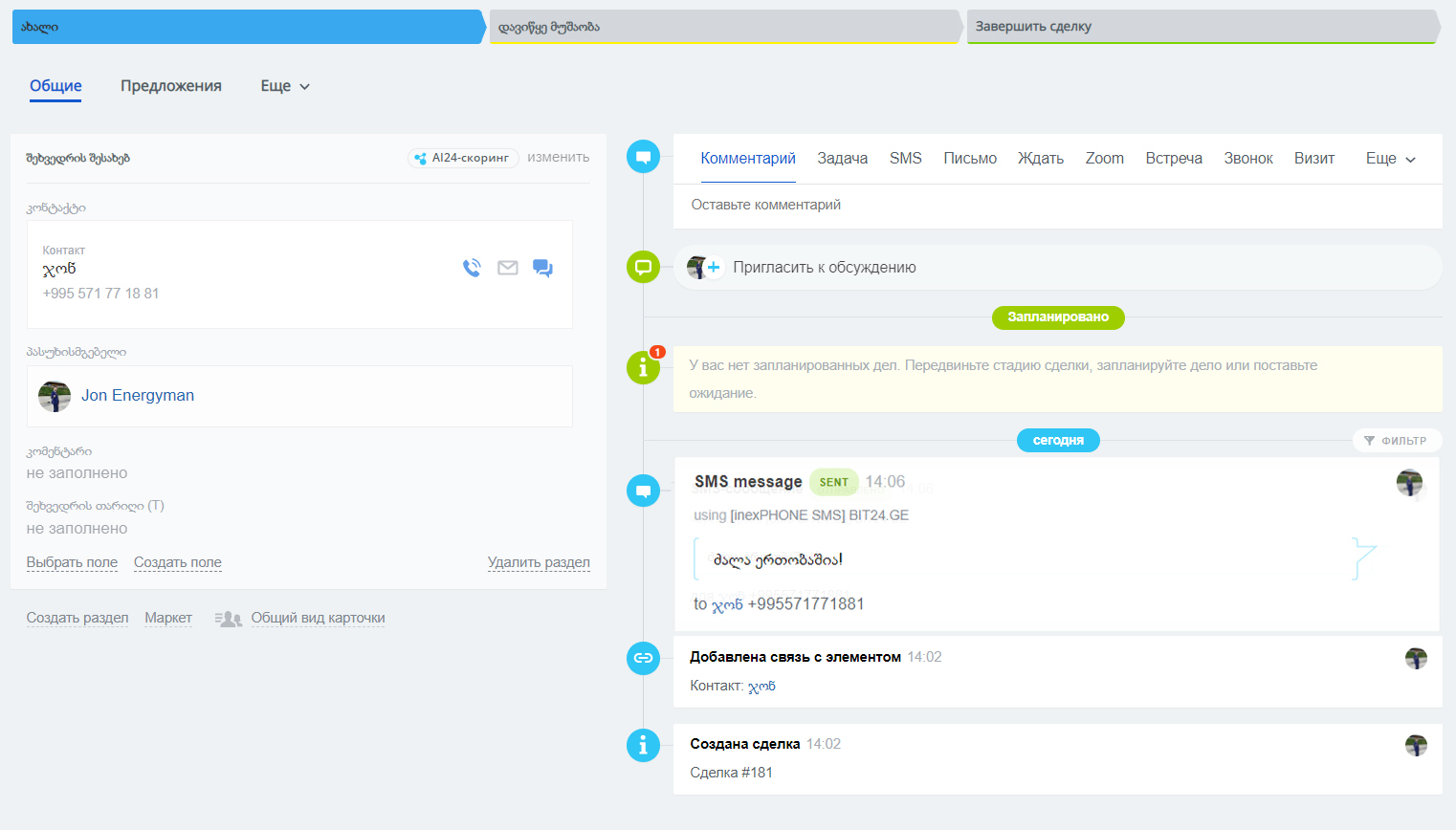Open contact ჯონ in the contact card
The width and height of the screenshot is (1456, 830).
click(59, 270)
